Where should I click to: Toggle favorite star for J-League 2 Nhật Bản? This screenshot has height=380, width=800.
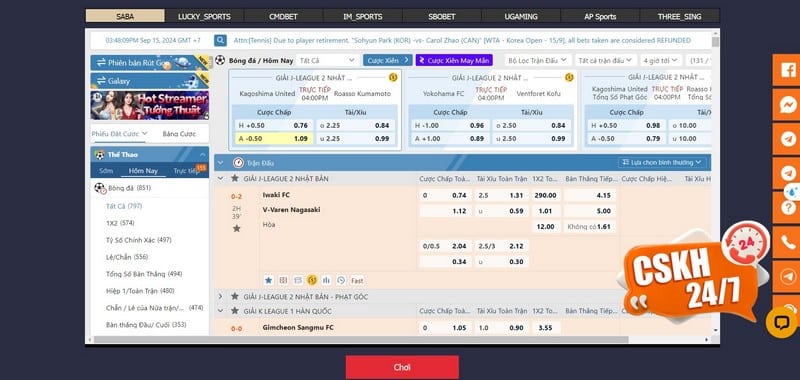click(x=235, y=179)
